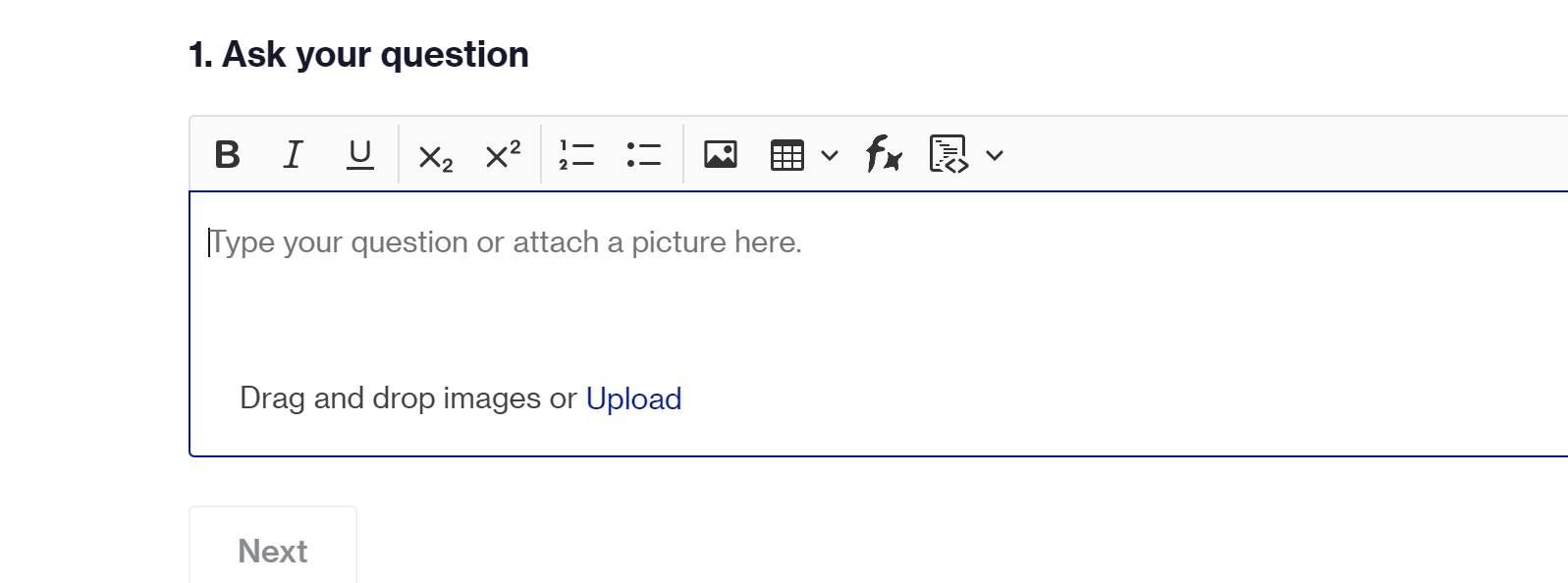
Task: Expand the table options dropdown
Action: pyautogui.click(x=830, y=155)
